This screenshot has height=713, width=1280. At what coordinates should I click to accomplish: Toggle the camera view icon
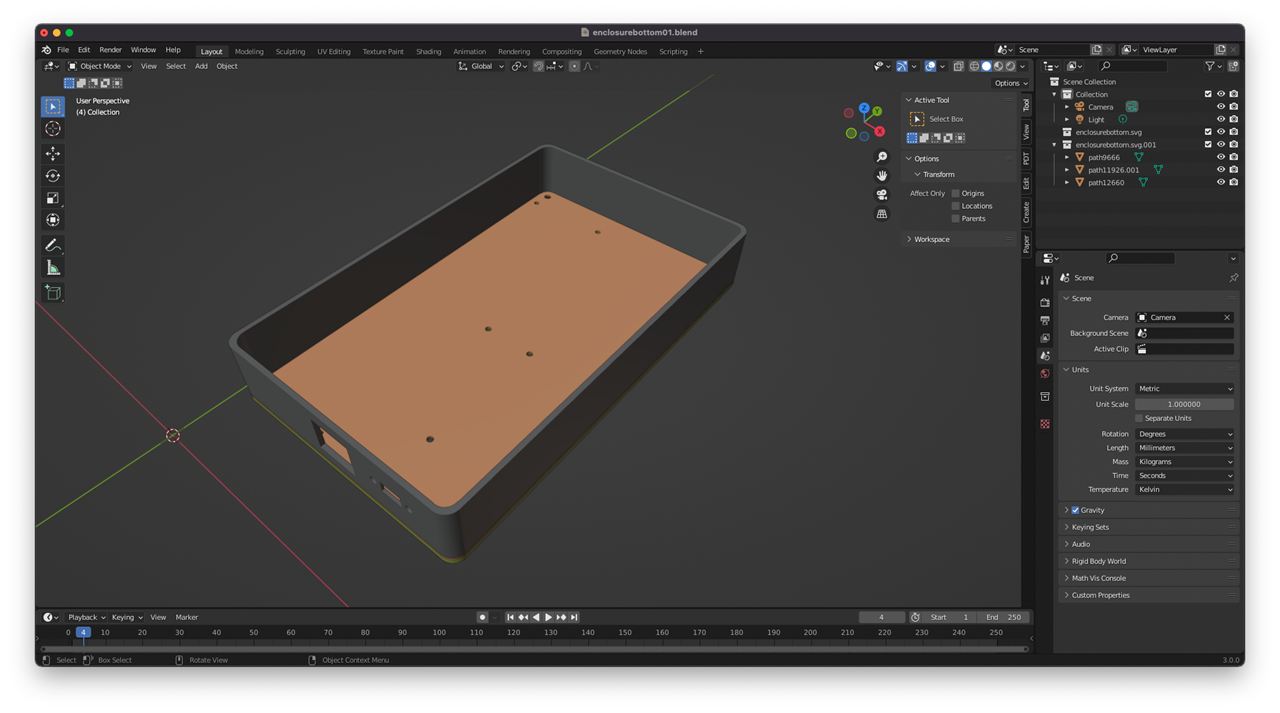882,195
